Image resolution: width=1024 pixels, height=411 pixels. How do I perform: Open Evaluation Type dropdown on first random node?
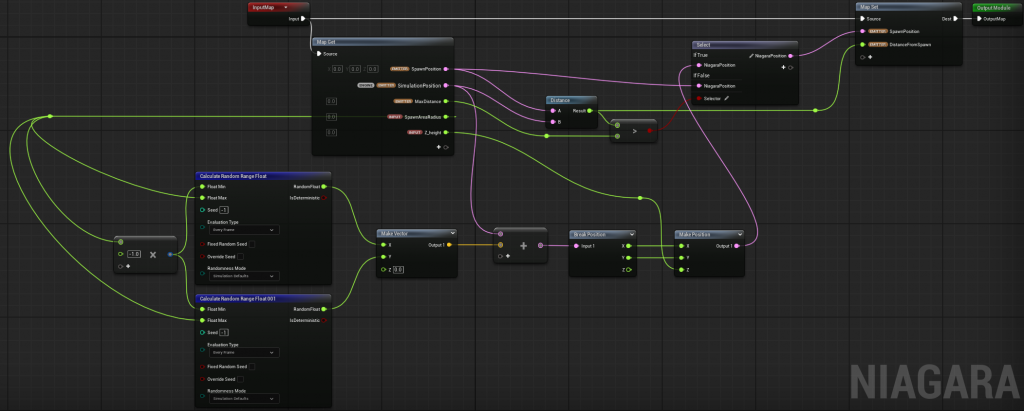pyautogui.click(x=244, y=230)
